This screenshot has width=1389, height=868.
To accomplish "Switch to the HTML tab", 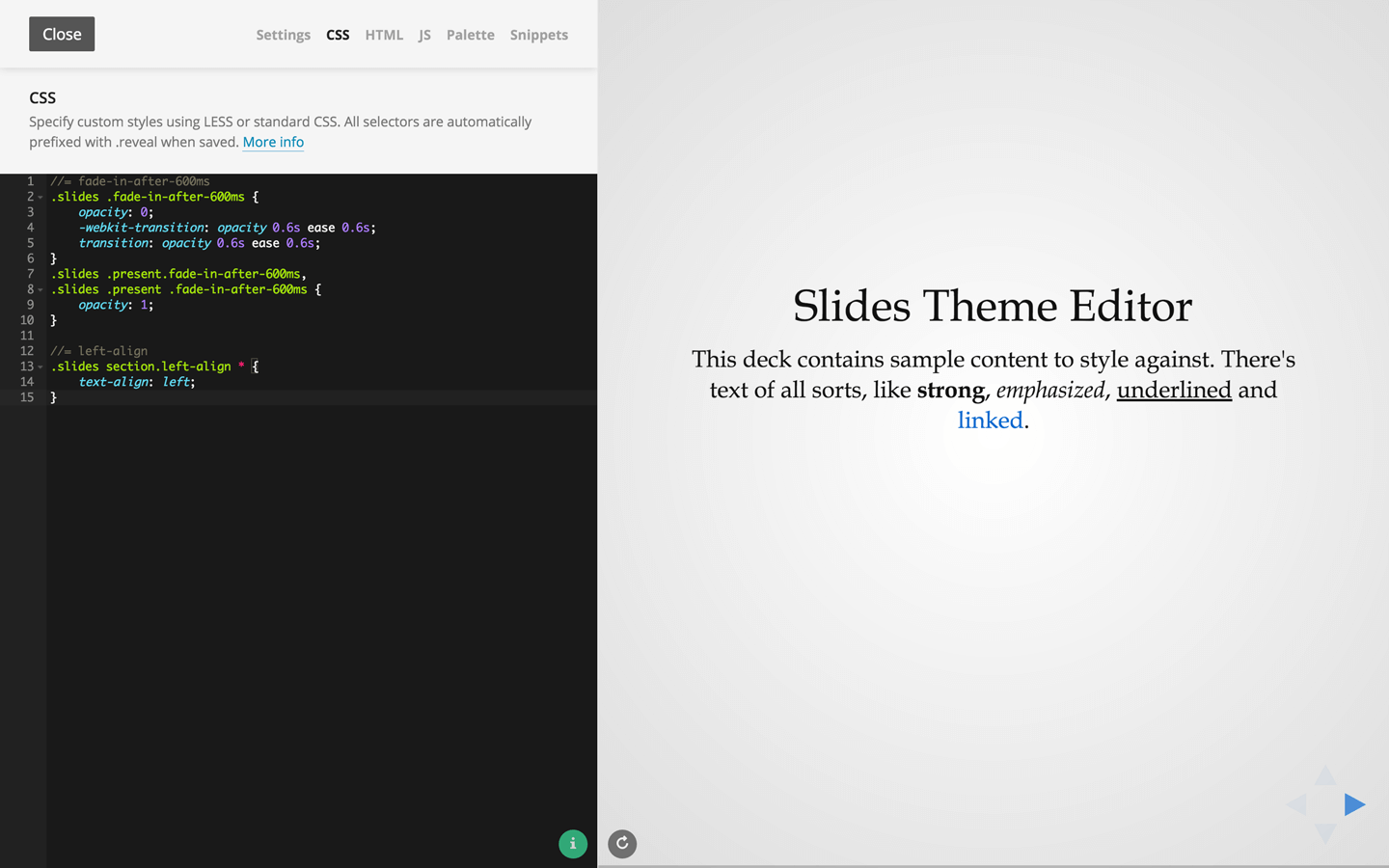I will coord(384,35).
